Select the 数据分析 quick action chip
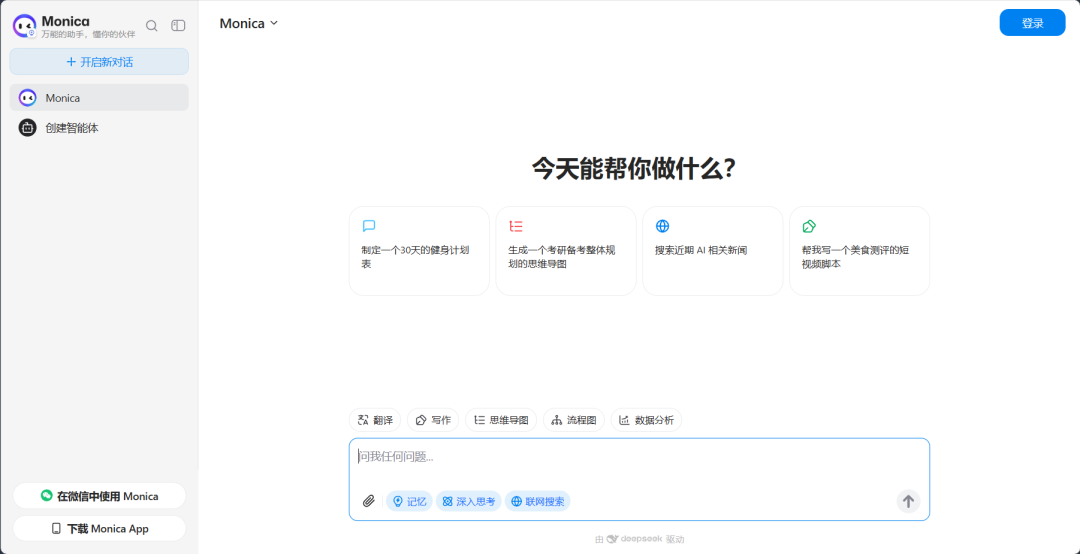1080x554 pixels. [x=647, y=420]
